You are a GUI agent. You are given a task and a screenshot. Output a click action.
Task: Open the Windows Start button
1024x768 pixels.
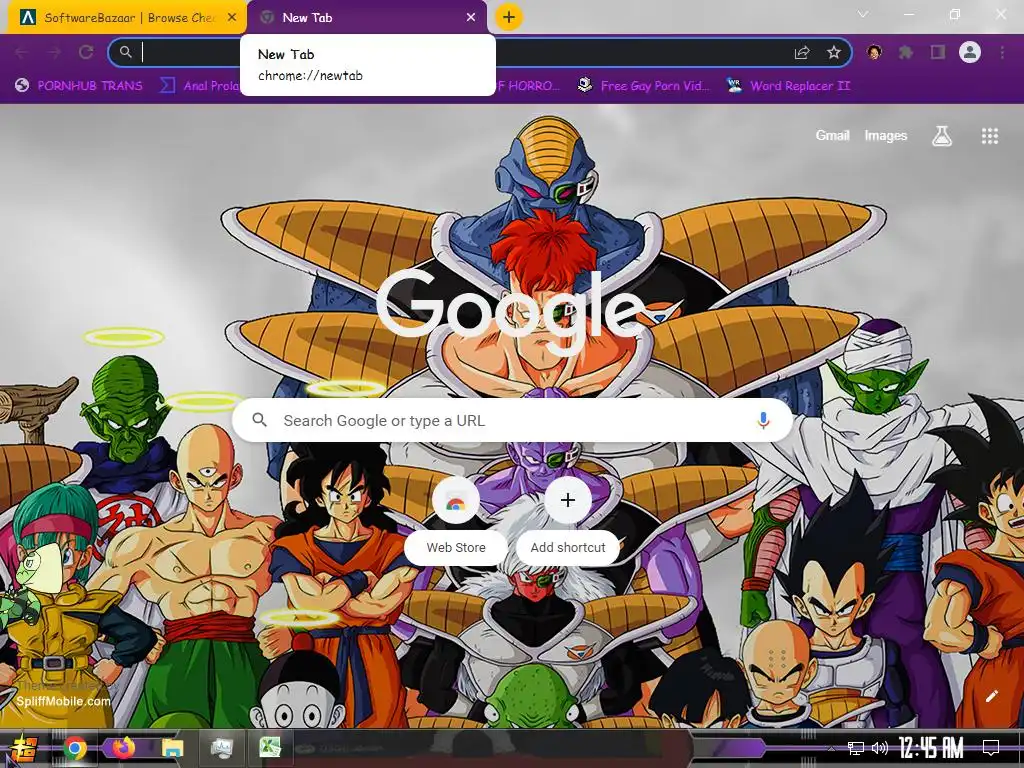click(22, 748)
